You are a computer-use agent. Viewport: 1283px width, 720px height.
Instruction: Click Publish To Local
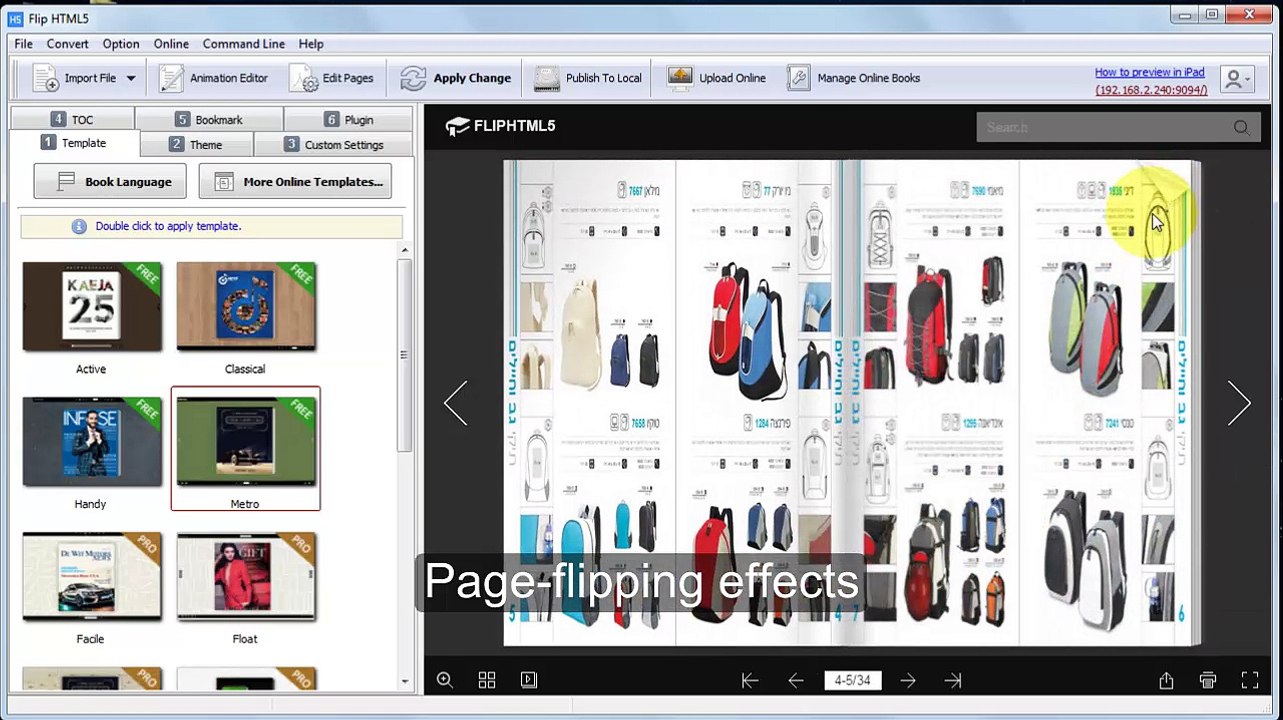(x=588, y=78)
